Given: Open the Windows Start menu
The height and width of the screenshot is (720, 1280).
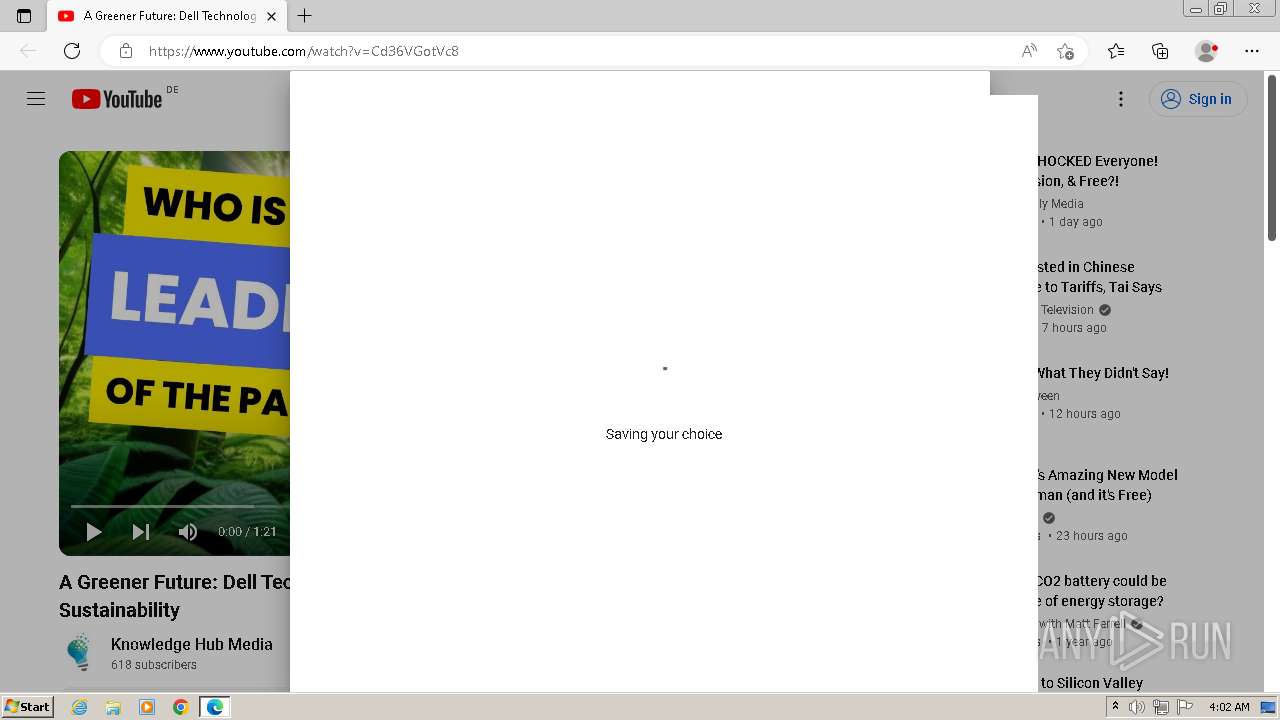Looking at the screenshot, I should click(x=27, y=707).
